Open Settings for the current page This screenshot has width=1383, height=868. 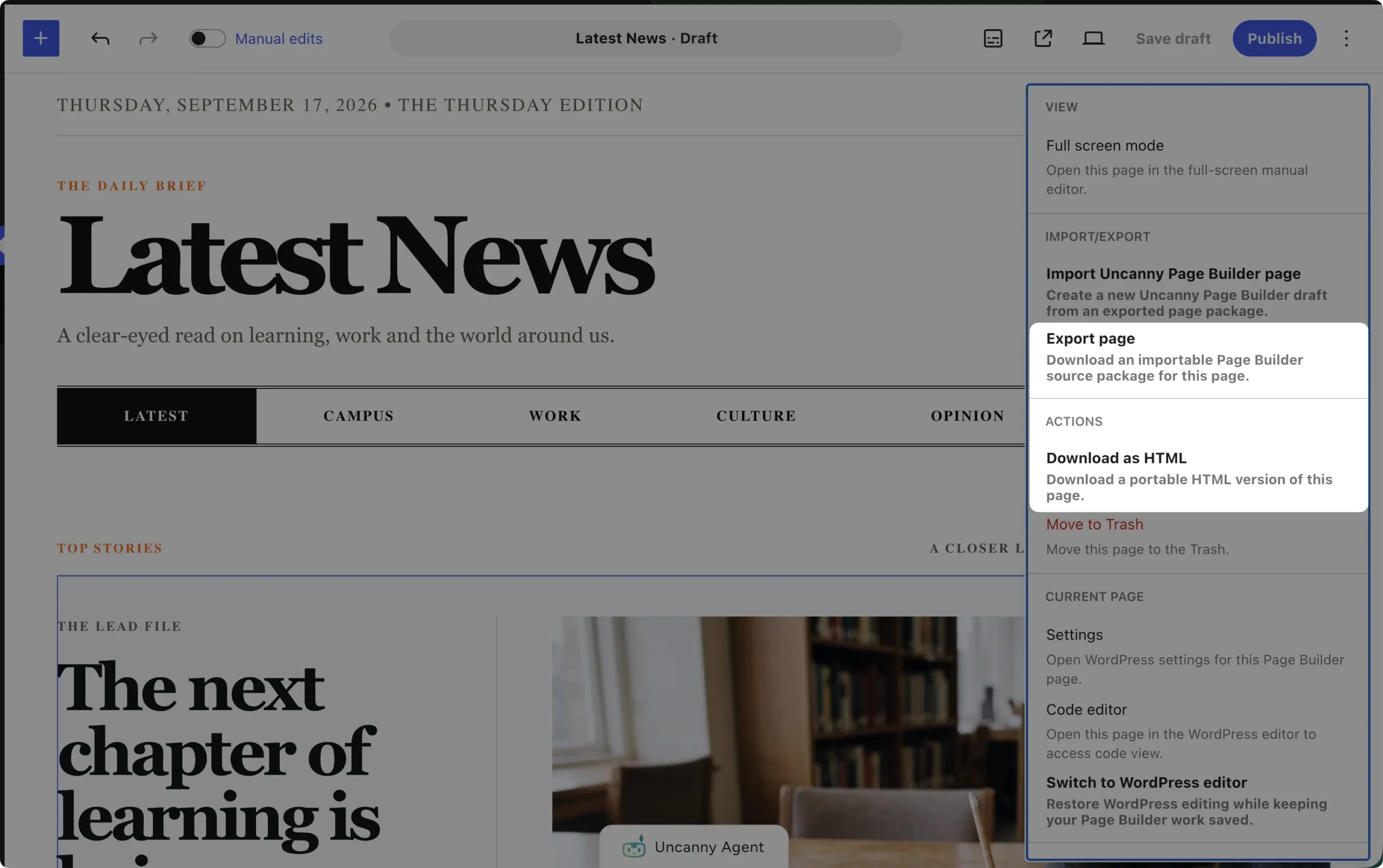click(x=1198, y=656)
